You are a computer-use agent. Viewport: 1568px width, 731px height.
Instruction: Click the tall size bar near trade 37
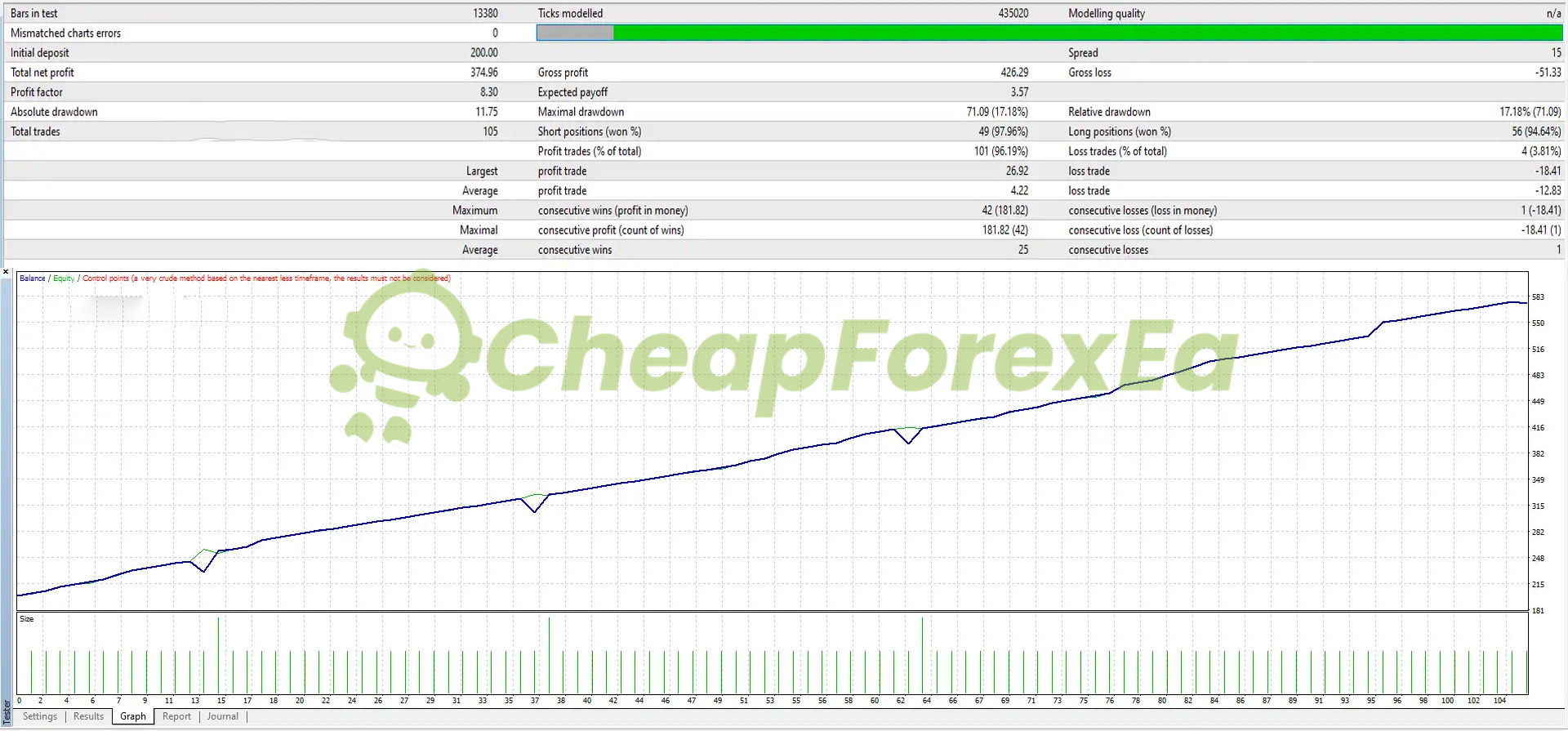[549, 655]
